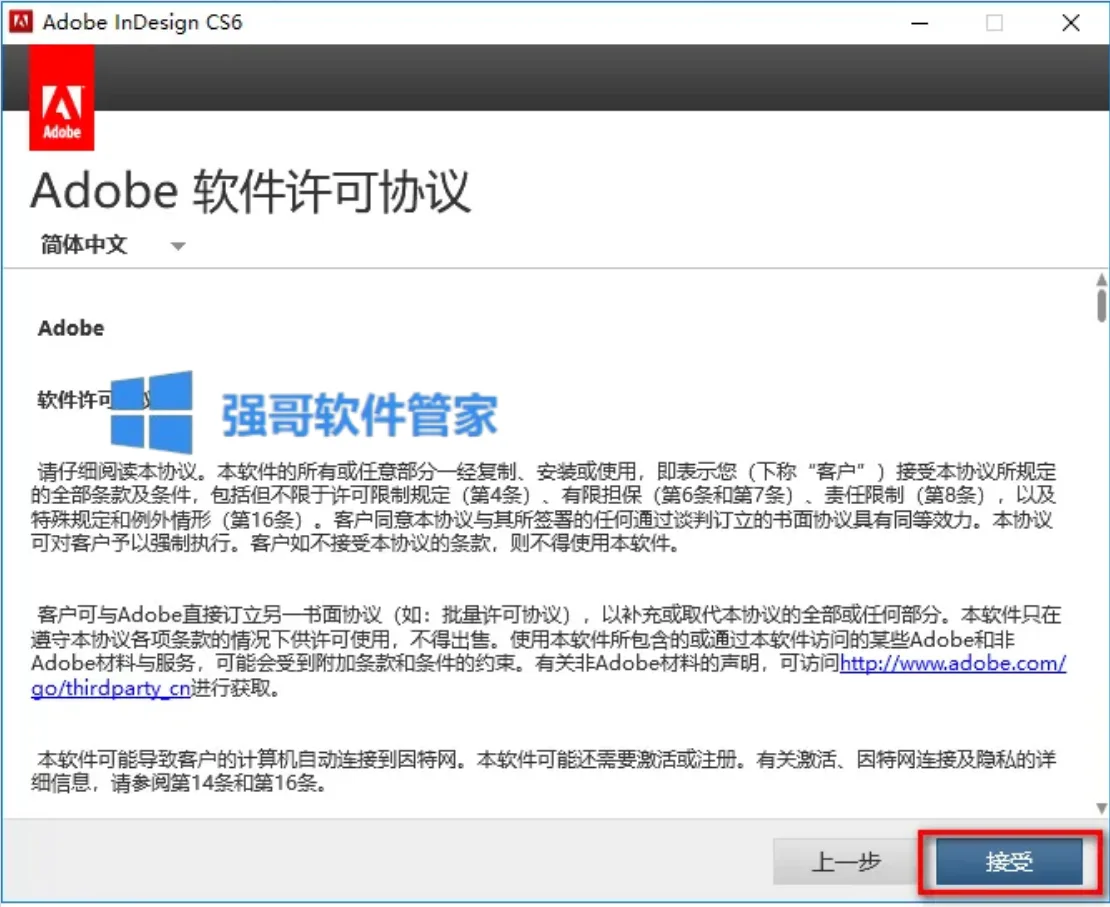The height and width of the screenshot is (907, 1110).
Task: Click the paragraph starting 客户可与Adobe直接订立
Action: tap(549, 651)
